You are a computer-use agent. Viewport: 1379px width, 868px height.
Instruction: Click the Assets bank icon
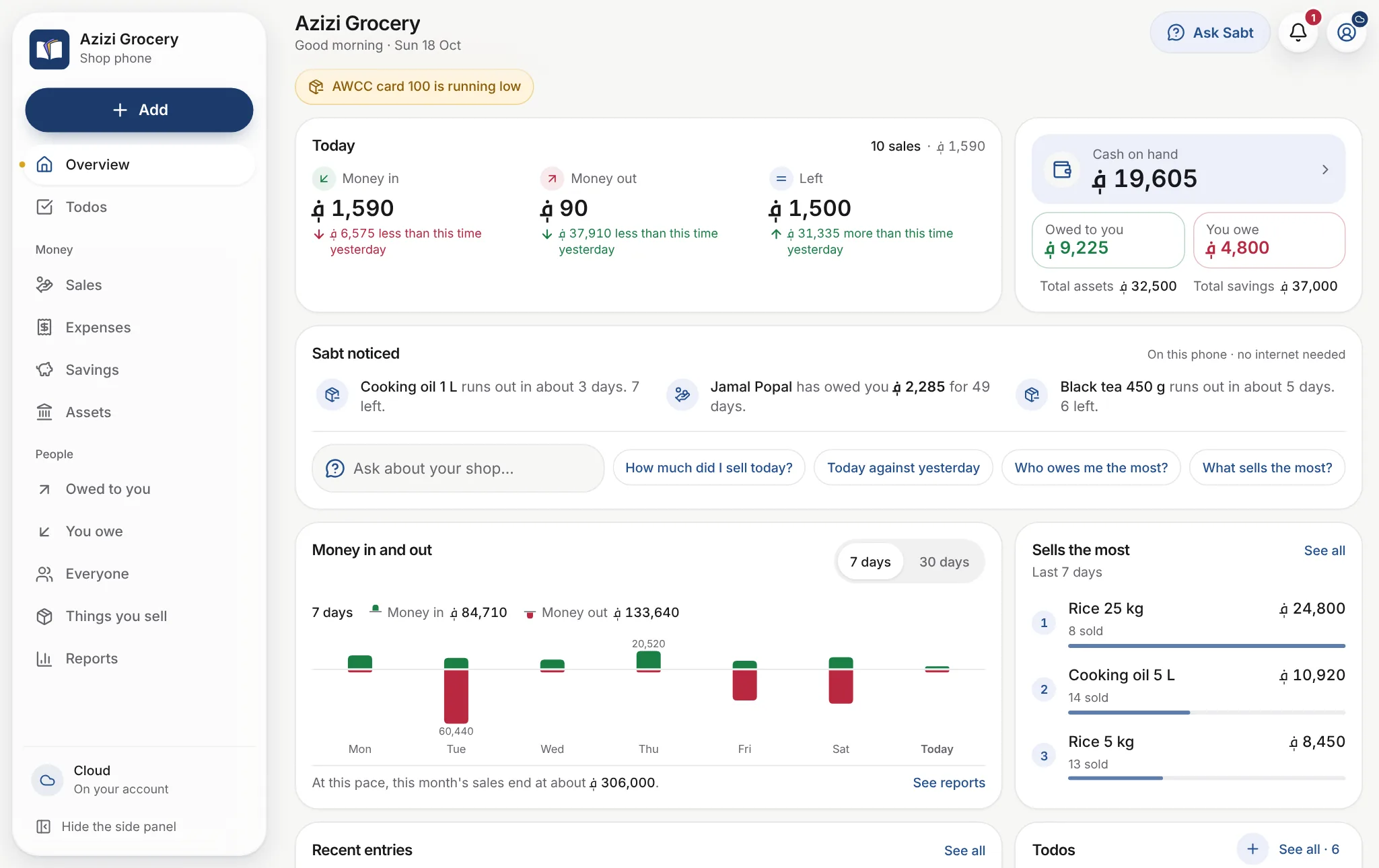(44, 412)
